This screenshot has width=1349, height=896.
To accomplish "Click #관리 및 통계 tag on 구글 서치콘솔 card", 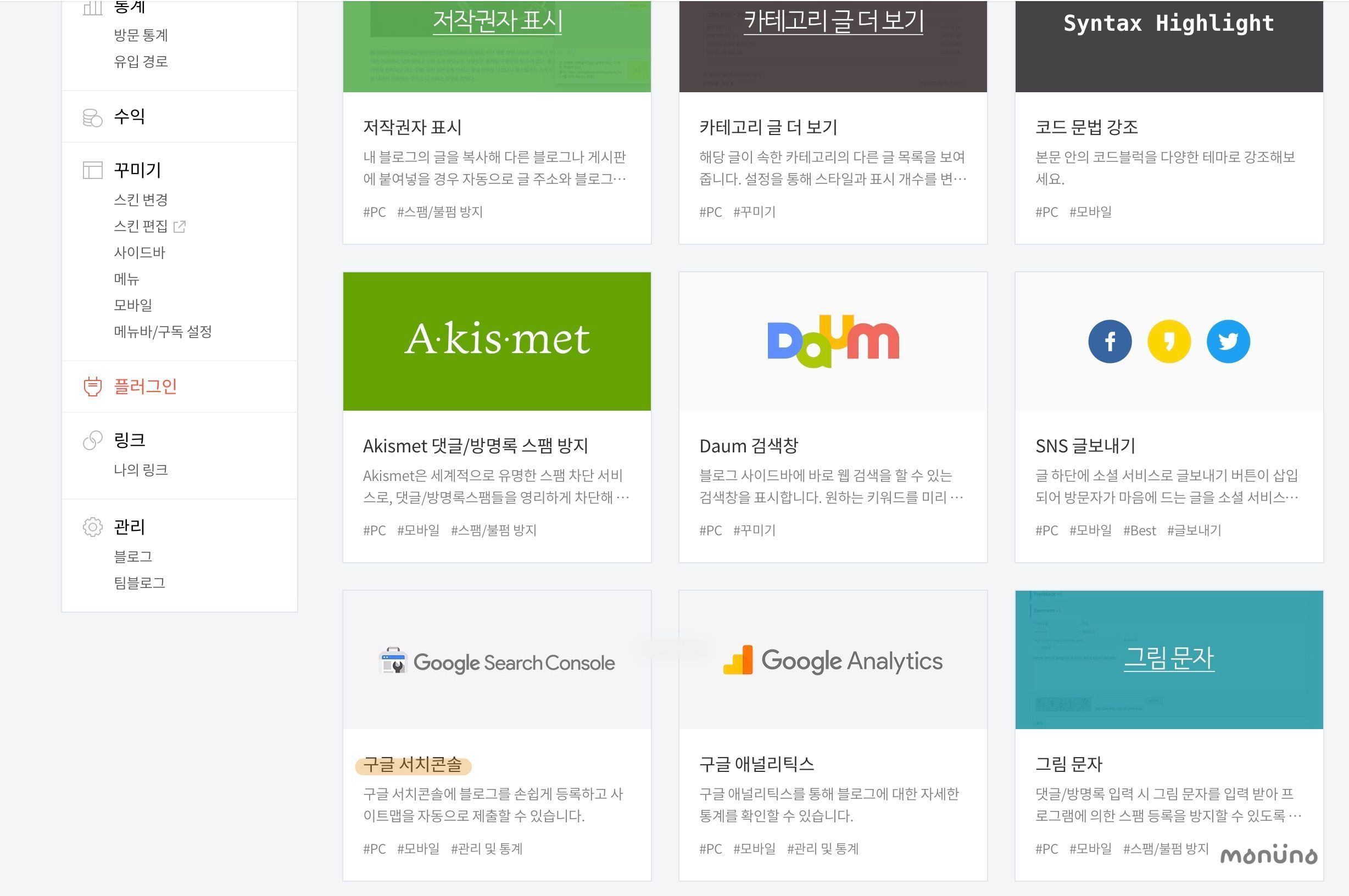I will (487, 849).
